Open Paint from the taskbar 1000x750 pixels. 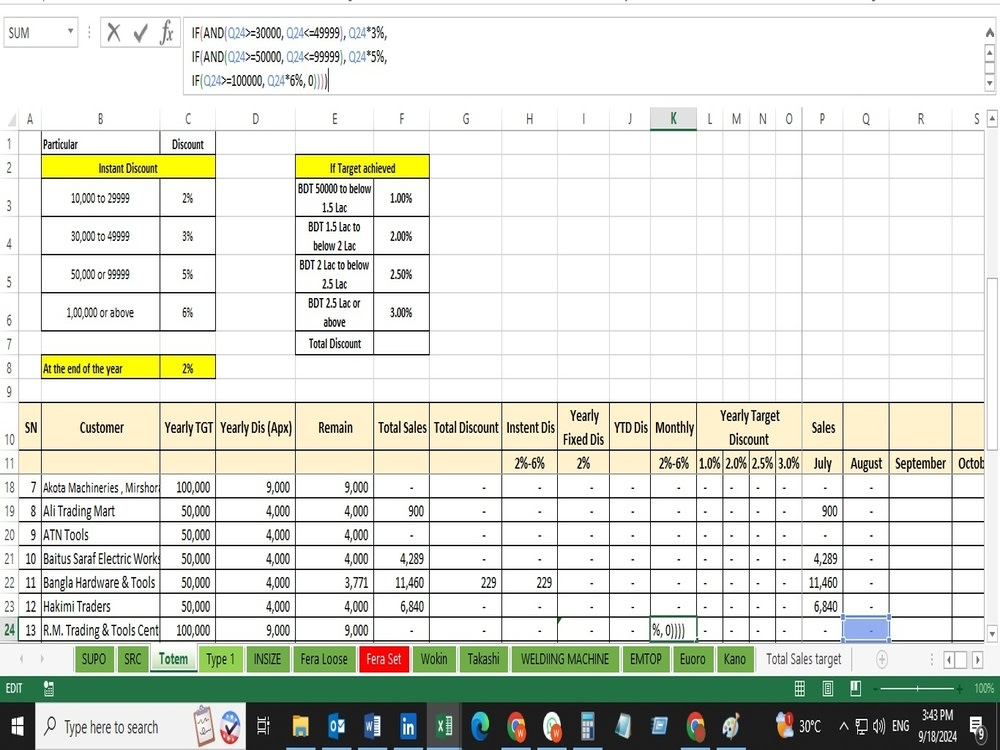coord(732,726)
